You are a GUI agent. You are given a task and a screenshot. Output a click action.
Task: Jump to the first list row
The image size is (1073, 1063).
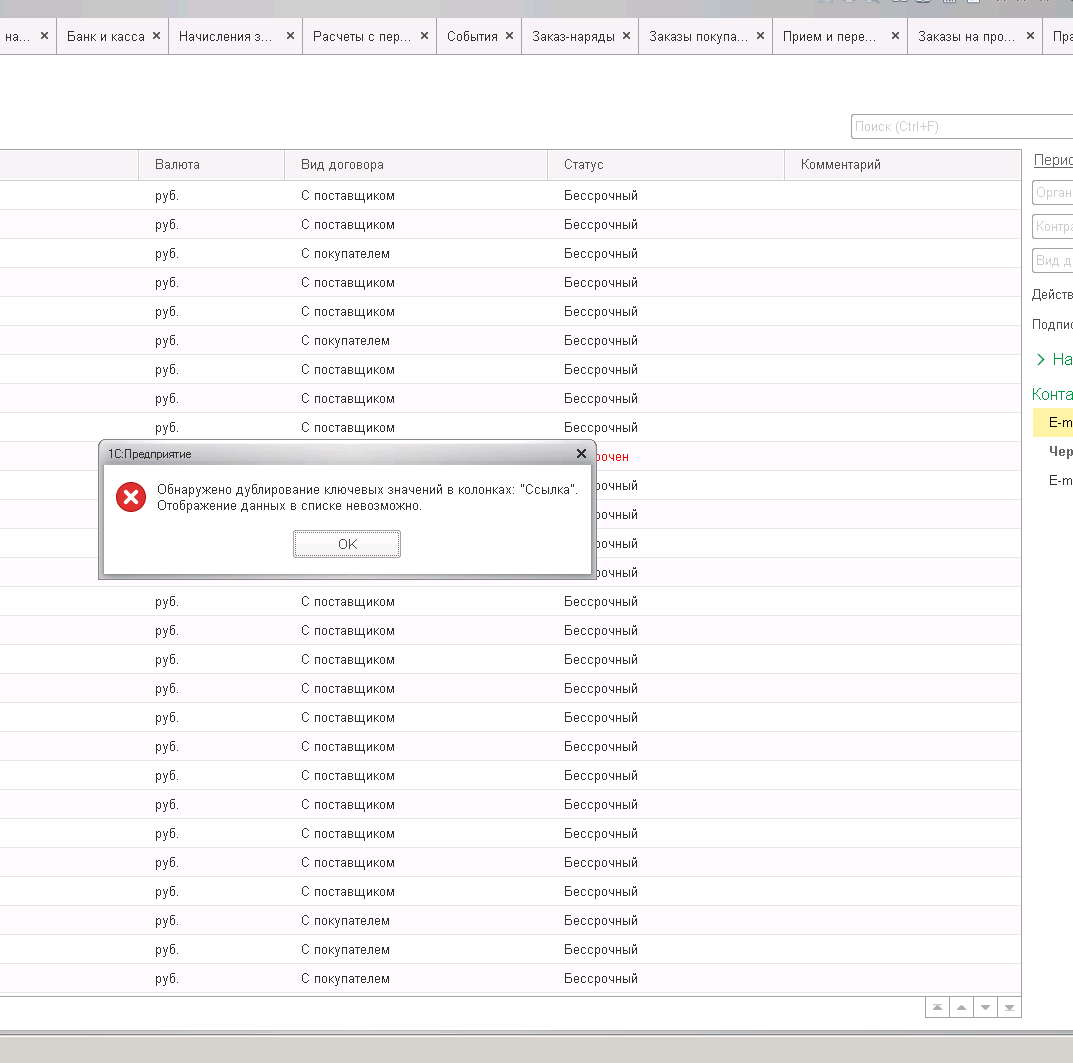click(x=937, y=1008)
